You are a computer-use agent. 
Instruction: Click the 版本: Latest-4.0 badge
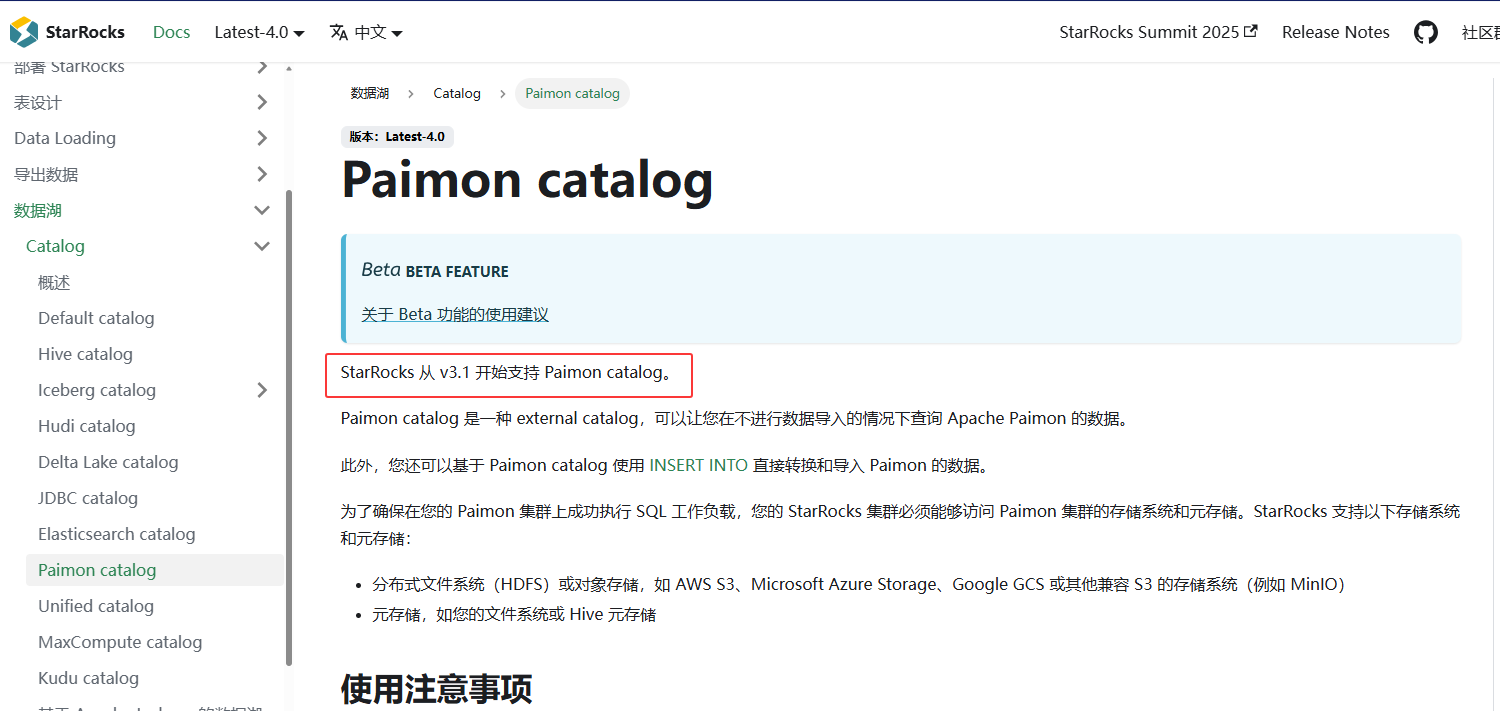(x=398, y=137)
